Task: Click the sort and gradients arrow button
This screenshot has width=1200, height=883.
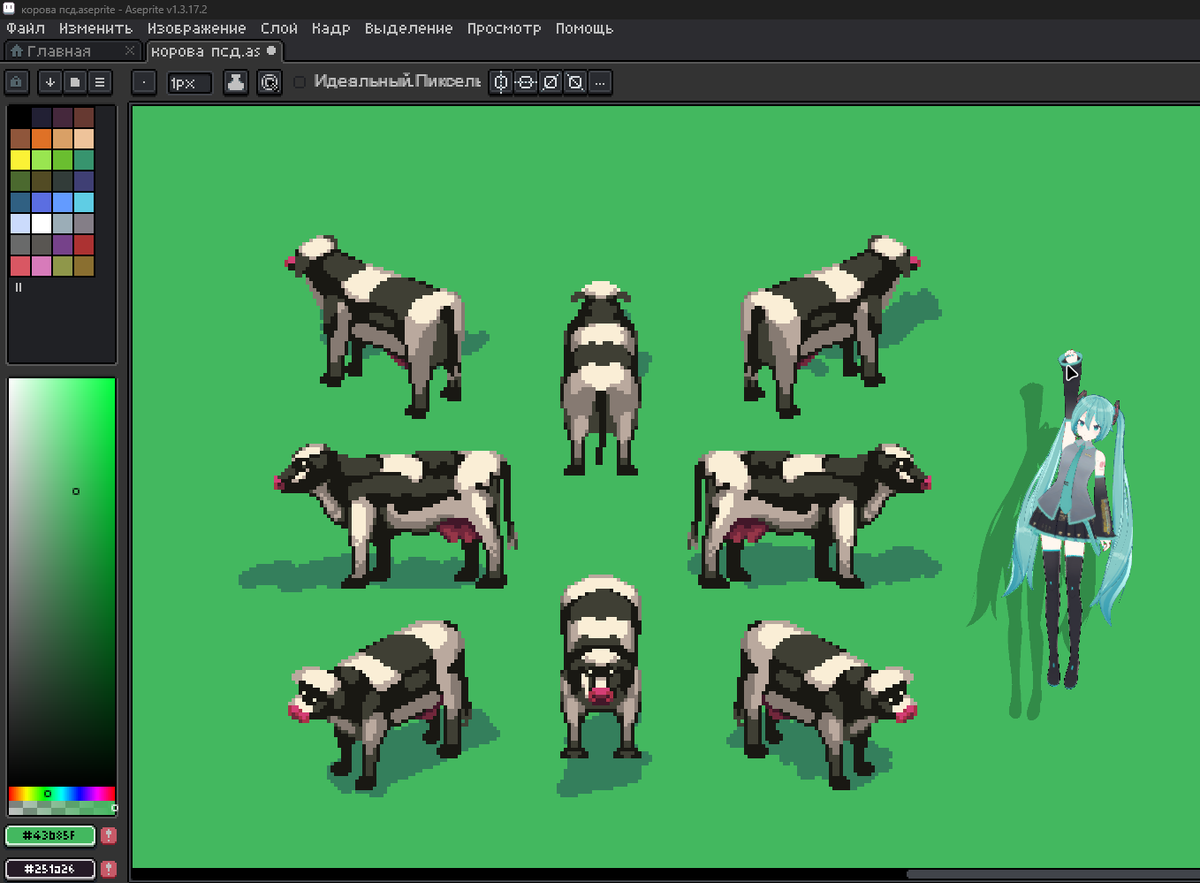Action: (x=50, y=82)
